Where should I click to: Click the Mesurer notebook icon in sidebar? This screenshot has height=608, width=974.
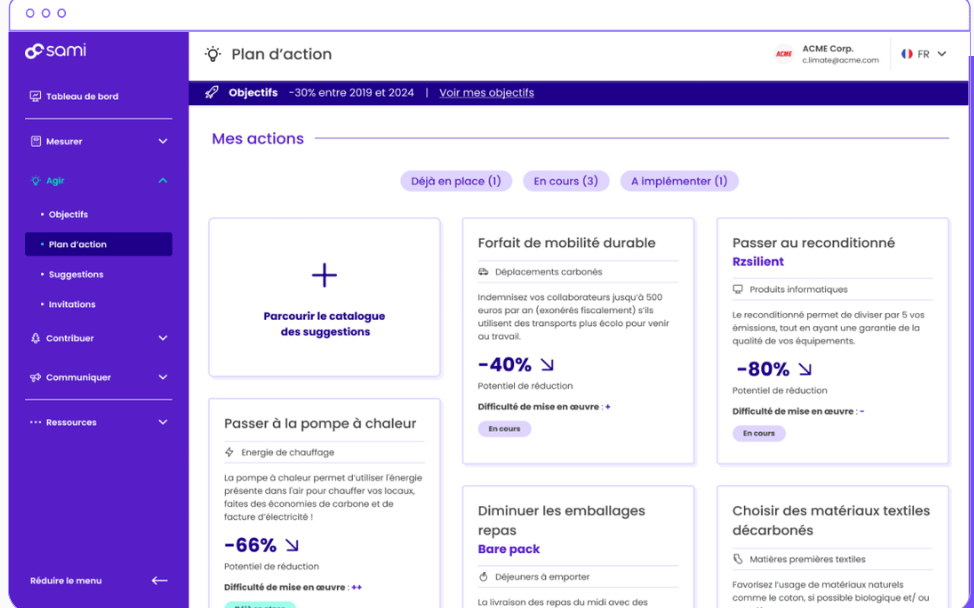(34, 141)
